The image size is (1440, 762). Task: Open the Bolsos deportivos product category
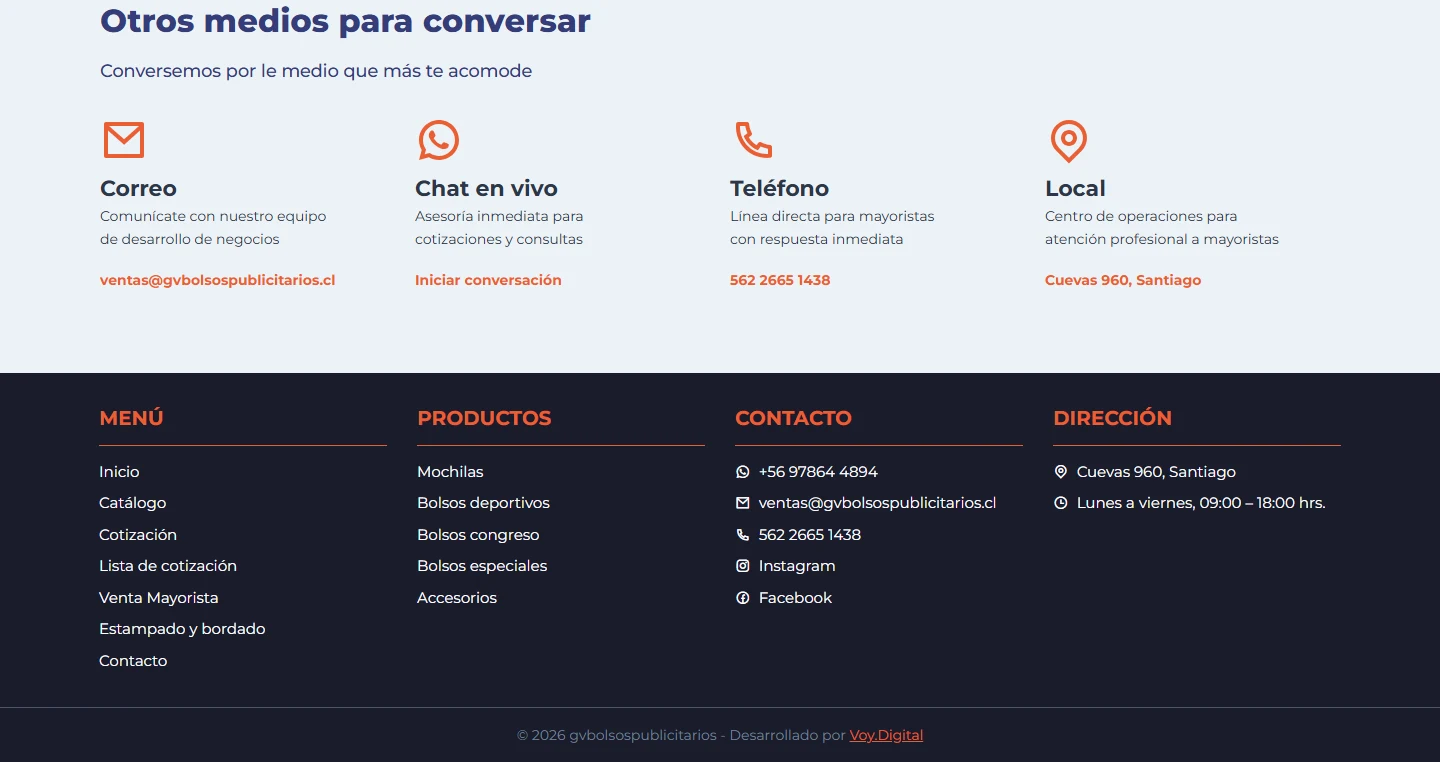pos(483,503)
